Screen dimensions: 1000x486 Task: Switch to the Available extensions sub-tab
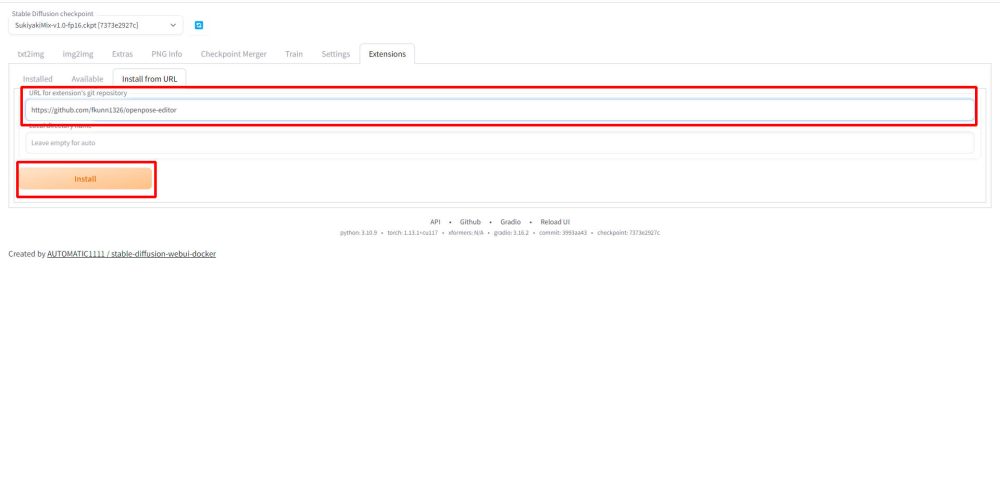pos(87,78)
